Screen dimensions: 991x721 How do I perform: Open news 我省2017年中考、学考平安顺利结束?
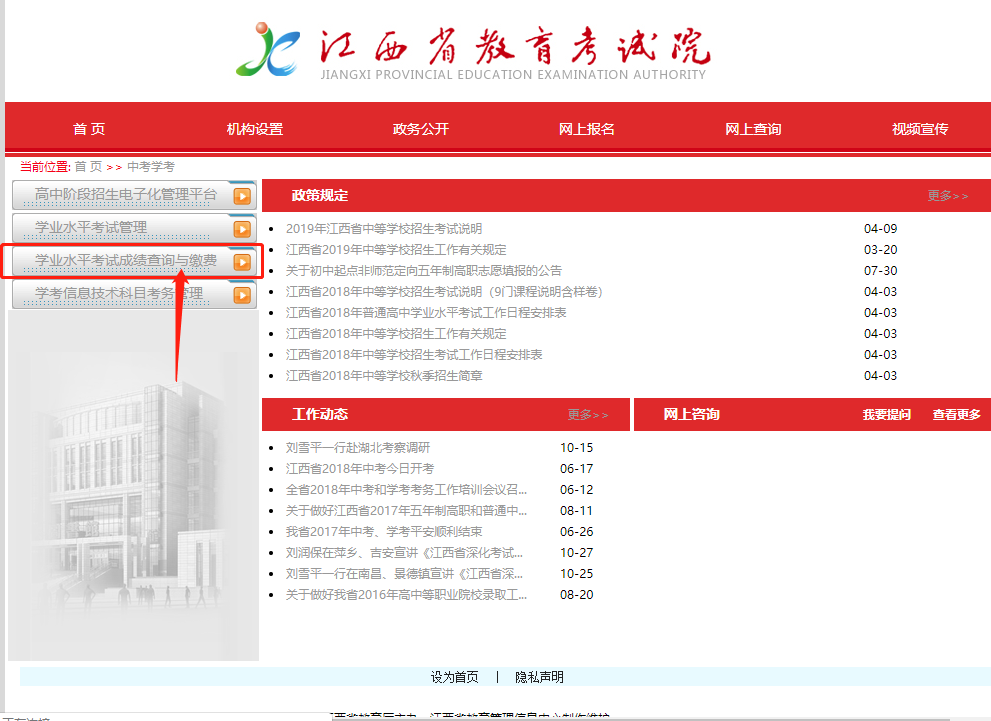[x=384, y=531]
